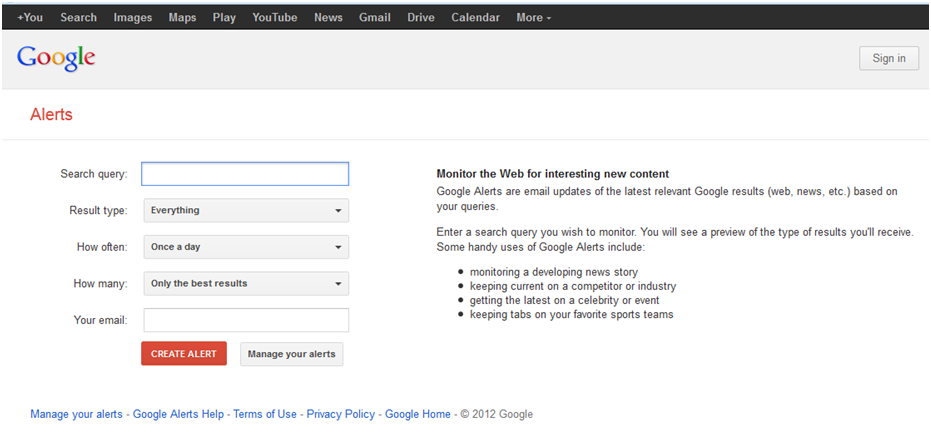Expand the More menu in top bar
This screenshot has height=446, width=931.
click(534, 18)
